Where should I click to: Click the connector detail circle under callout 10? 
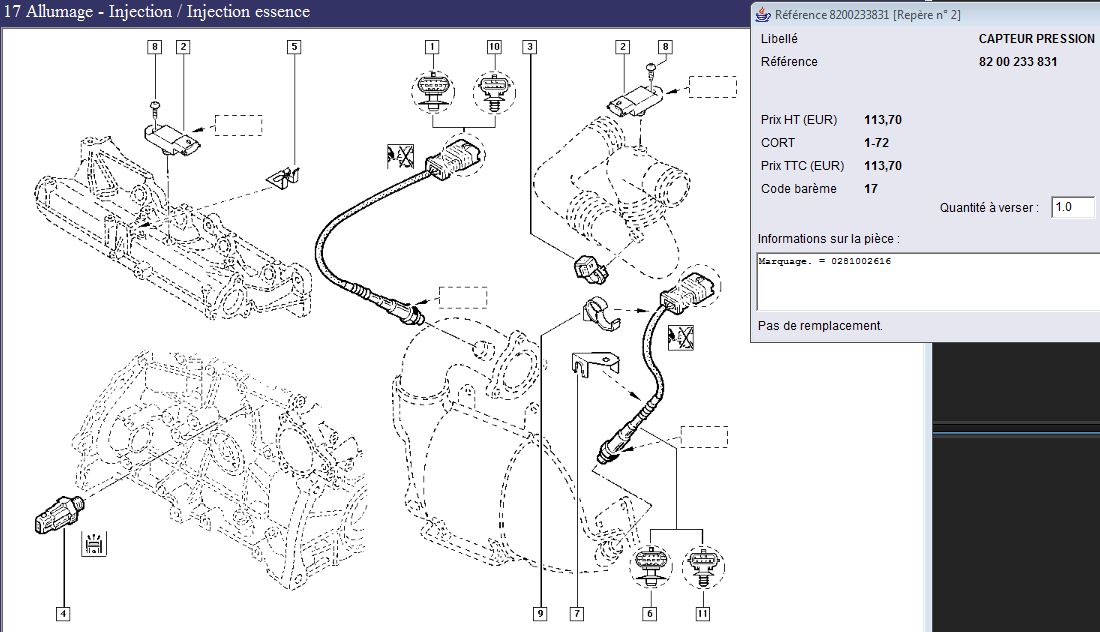point(494,92)
